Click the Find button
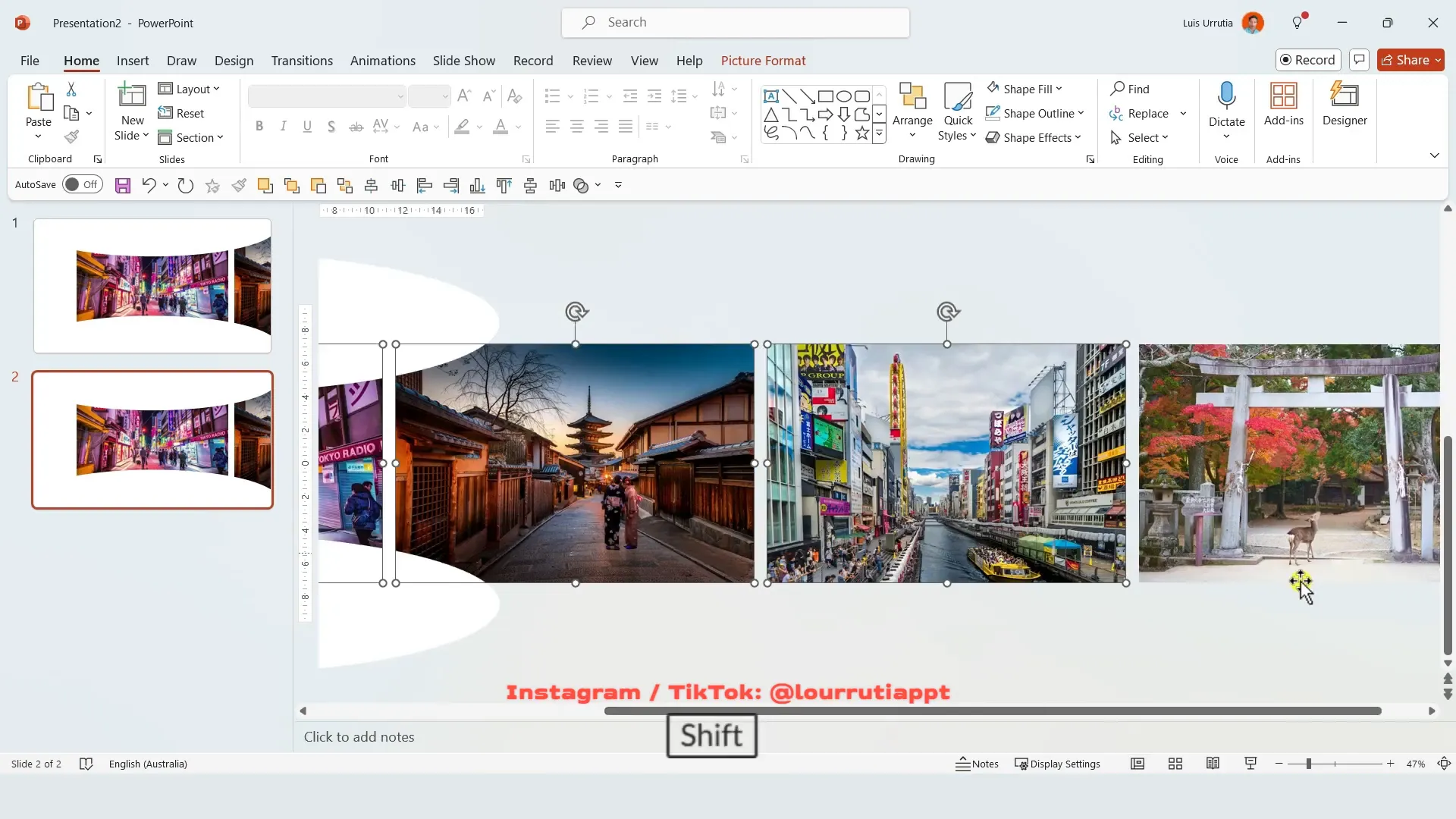1456x819 pixels. [1130, 89]
